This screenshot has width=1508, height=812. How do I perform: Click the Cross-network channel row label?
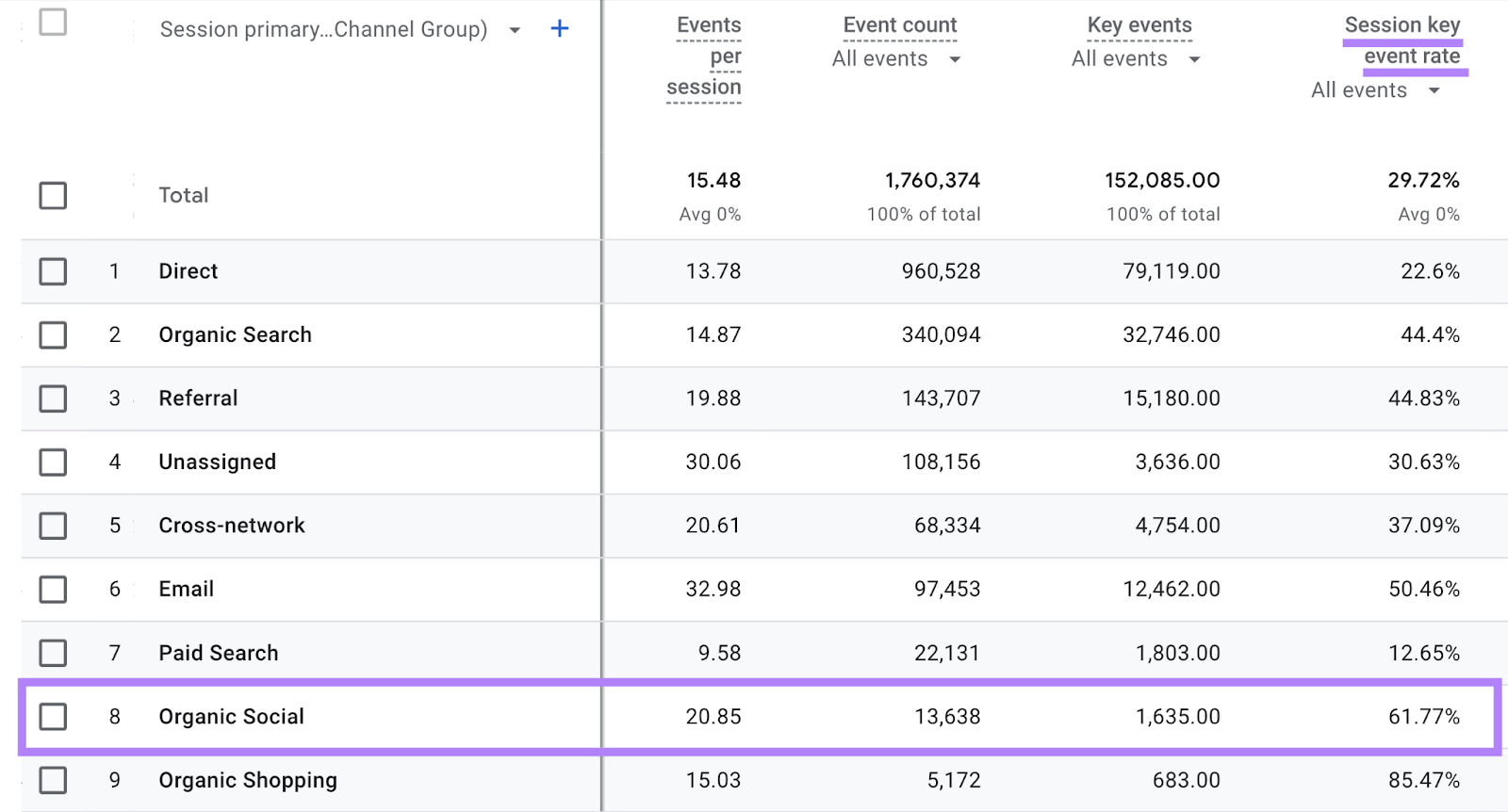click(232, 526)
